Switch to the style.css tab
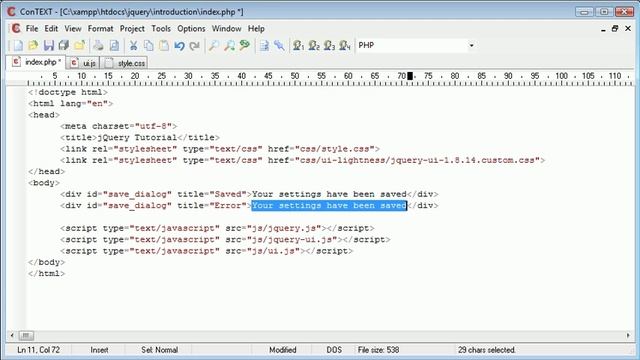The width and height of the screenshot is (640, 360). pos(125,63)
